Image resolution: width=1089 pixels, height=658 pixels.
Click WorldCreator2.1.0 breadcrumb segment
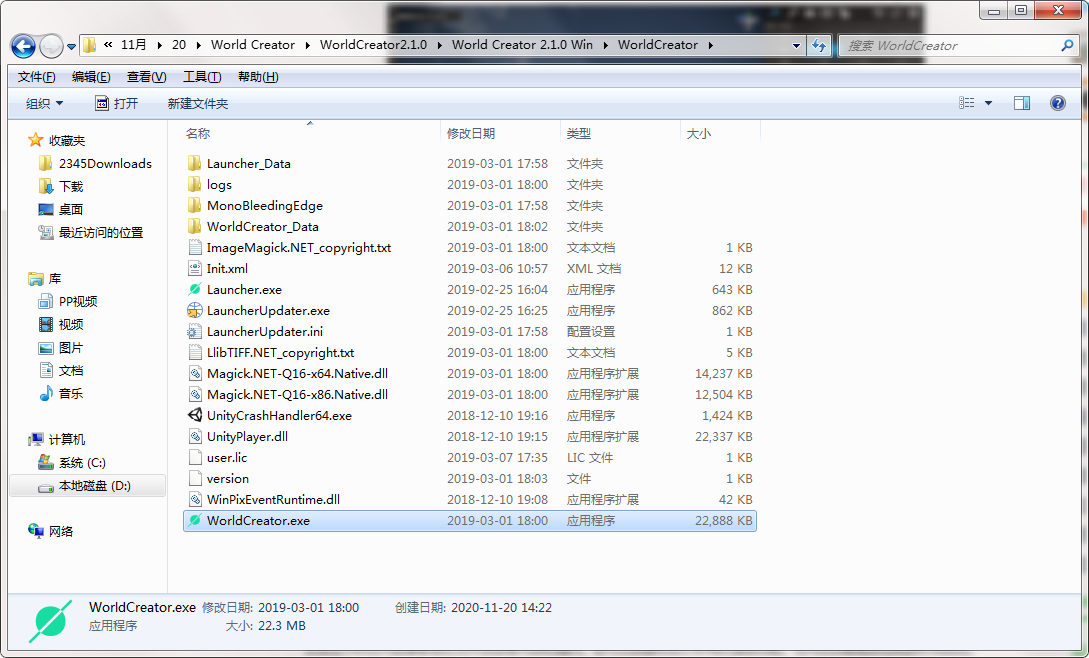point(373,45)
